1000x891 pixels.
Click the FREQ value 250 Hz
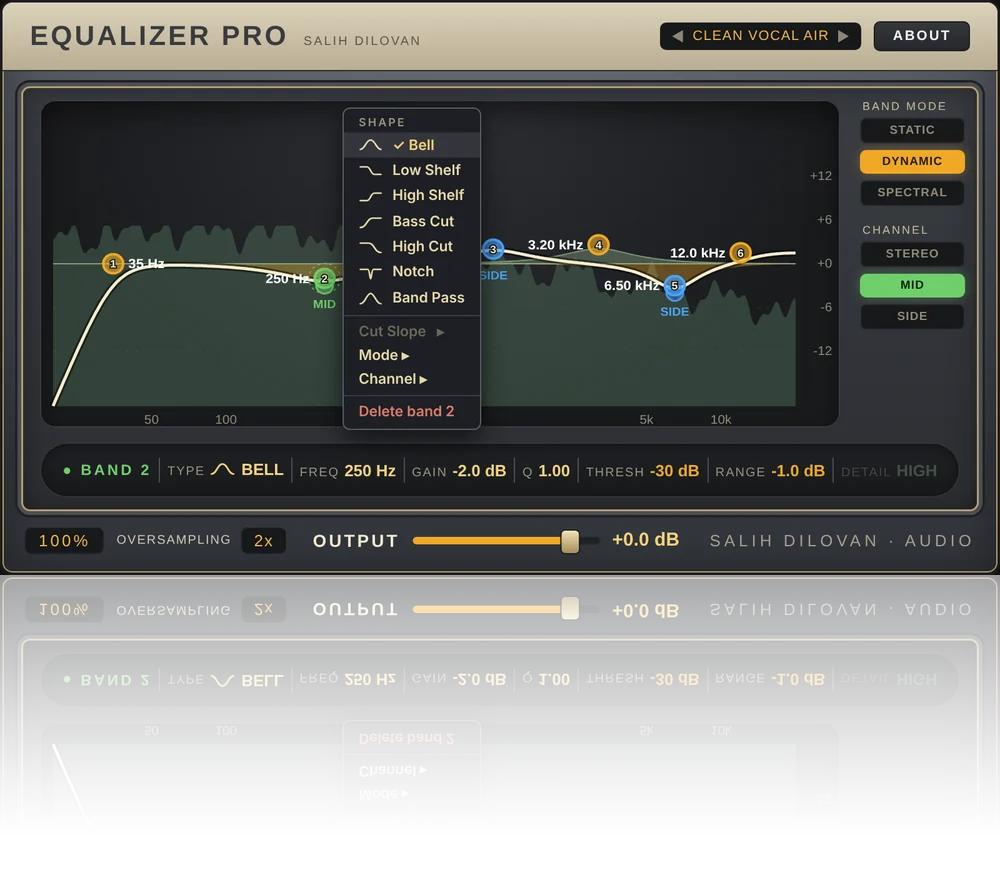(x=370, y=471)
